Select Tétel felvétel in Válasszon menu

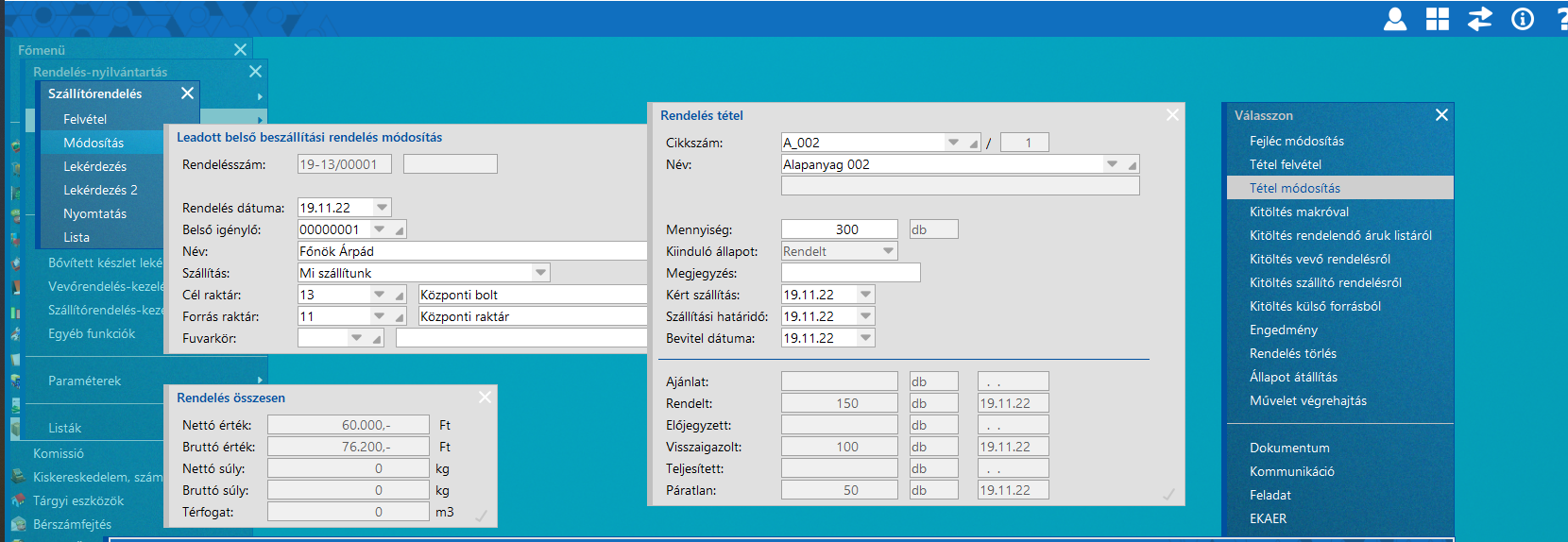pyautogui.click(x=1285, y=164)
